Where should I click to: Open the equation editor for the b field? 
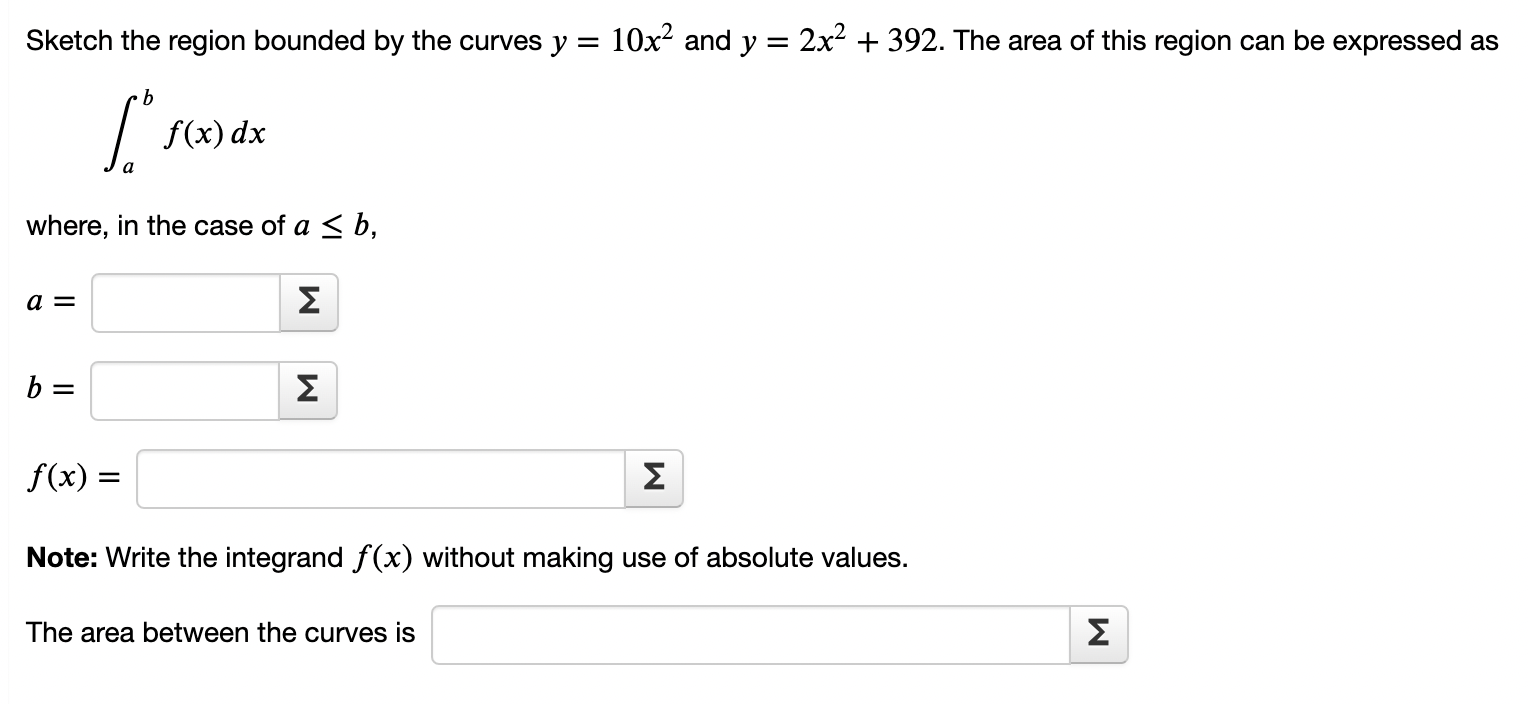308,390
